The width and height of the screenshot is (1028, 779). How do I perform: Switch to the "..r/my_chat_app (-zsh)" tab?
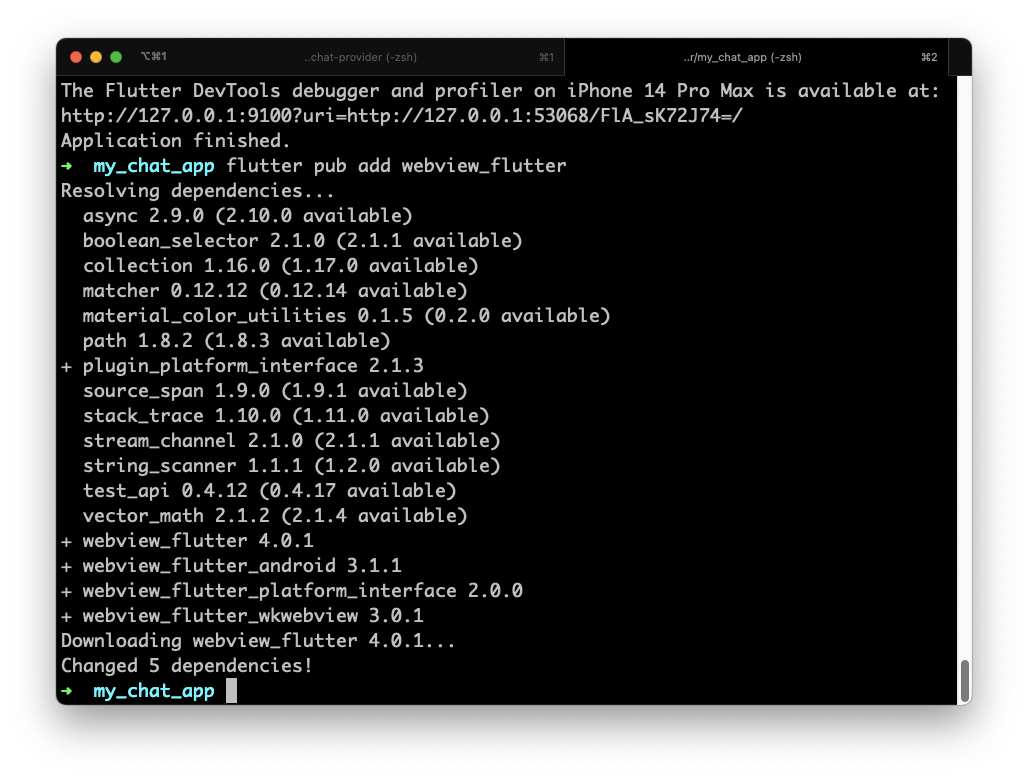(742, 57)
